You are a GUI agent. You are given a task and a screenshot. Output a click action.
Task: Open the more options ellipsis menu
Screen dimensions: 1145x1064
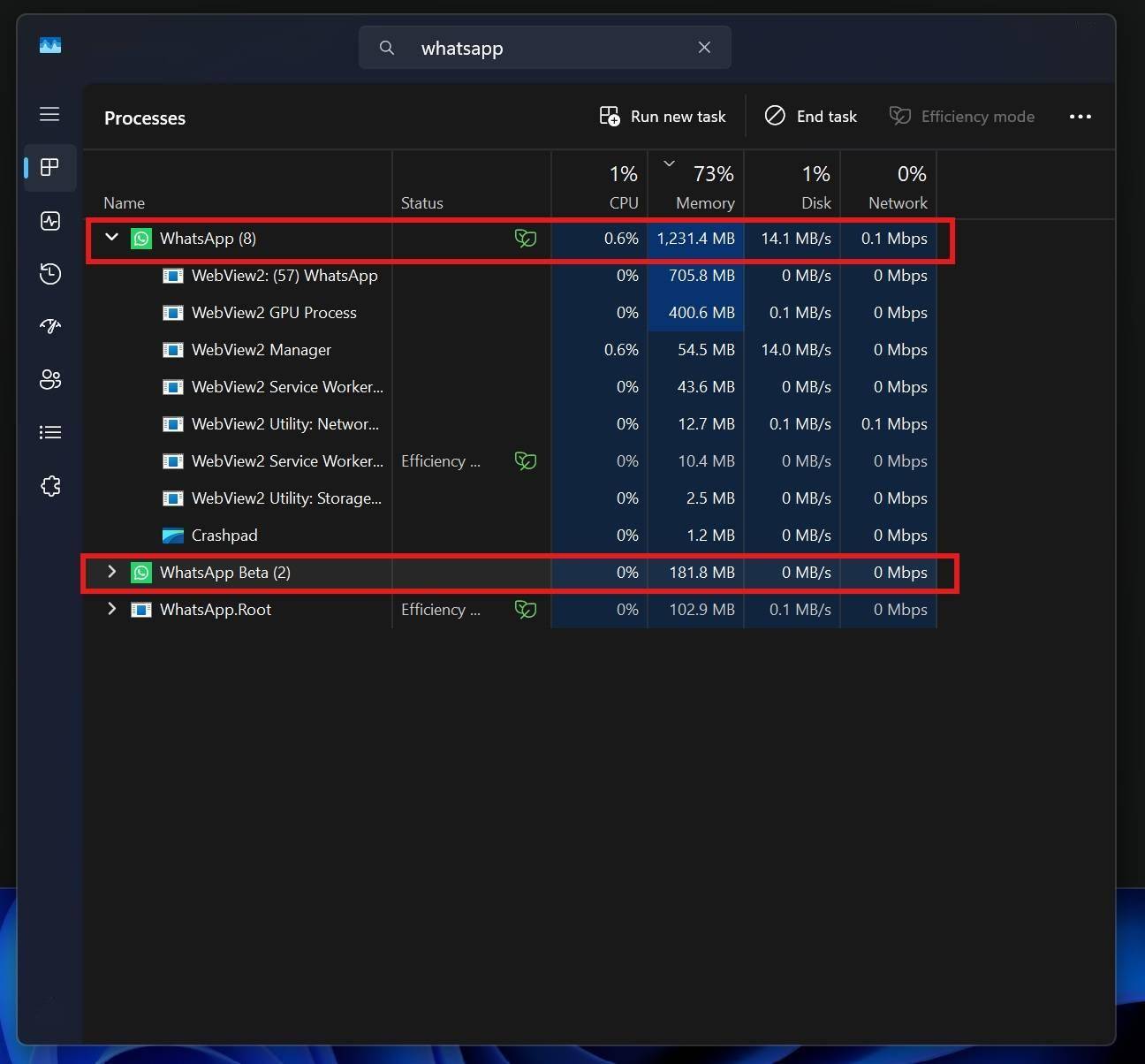(1080, 117)
